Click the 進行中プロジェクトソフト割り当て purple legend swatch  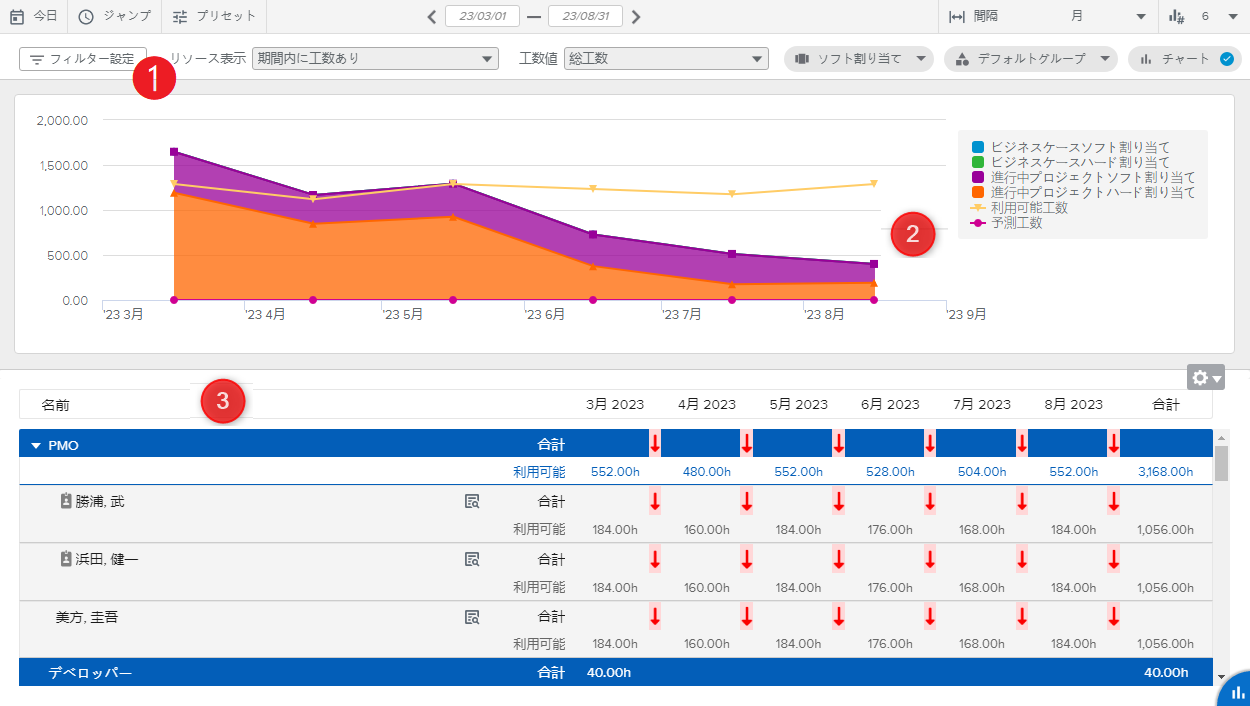click(x=978, y=177)
